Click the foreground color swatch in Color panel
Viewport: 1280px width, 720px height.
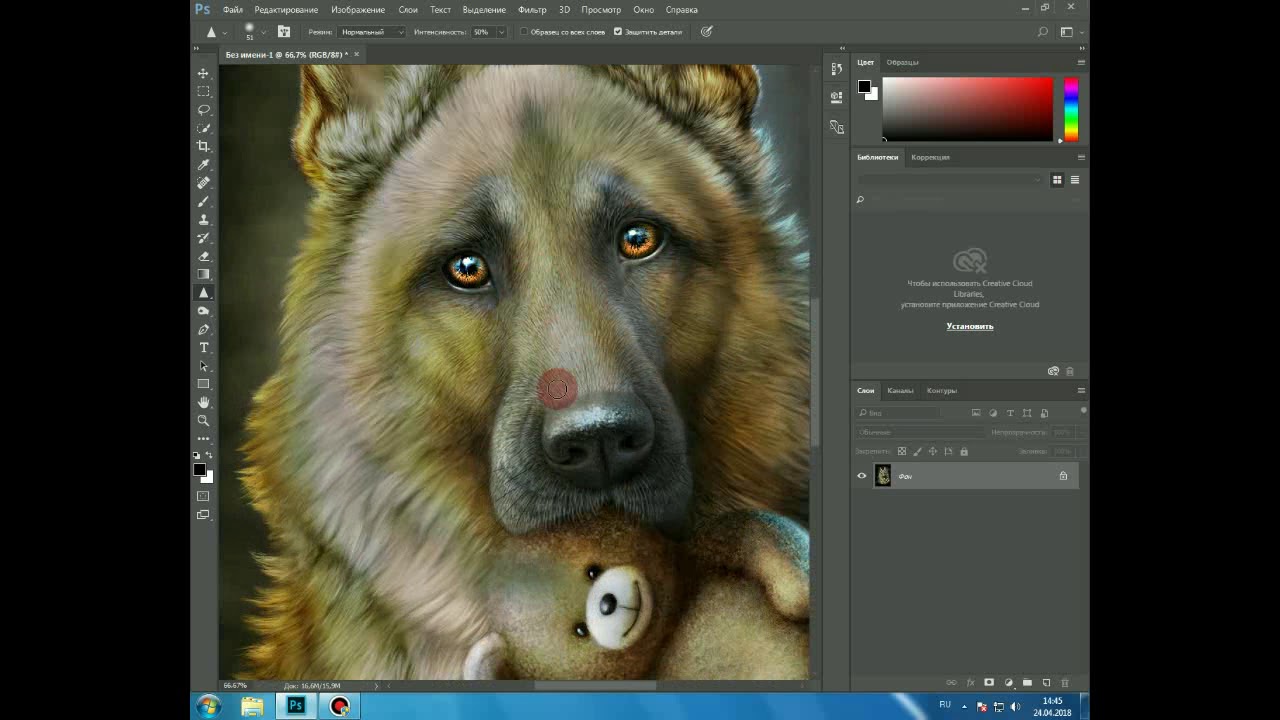tap(864, 87)
